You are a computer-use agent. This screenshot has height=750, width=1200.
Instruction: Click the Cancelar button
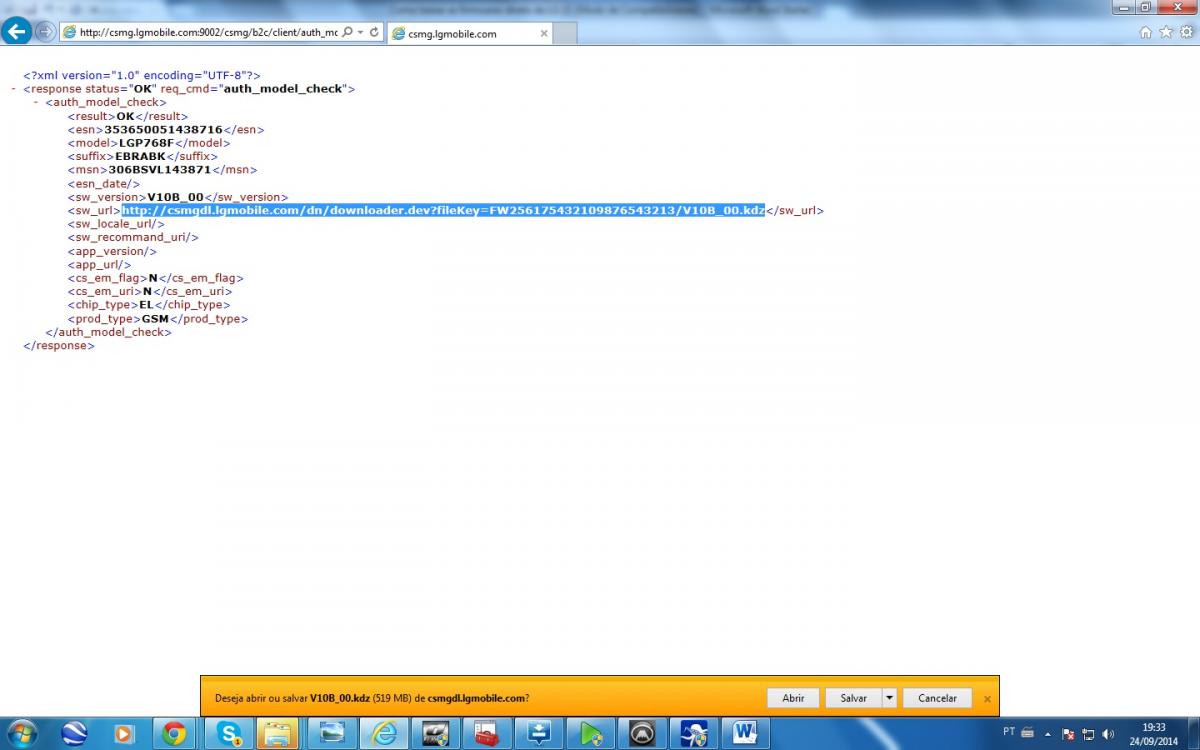coord(937,698)
